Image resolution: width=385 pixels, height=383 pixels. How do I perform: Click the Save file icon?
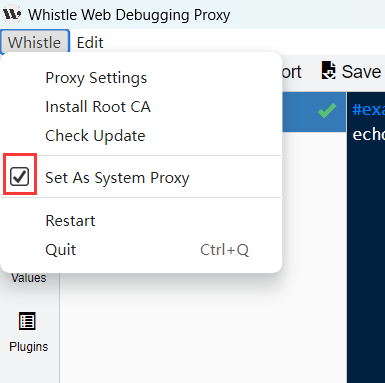[328, 70]
